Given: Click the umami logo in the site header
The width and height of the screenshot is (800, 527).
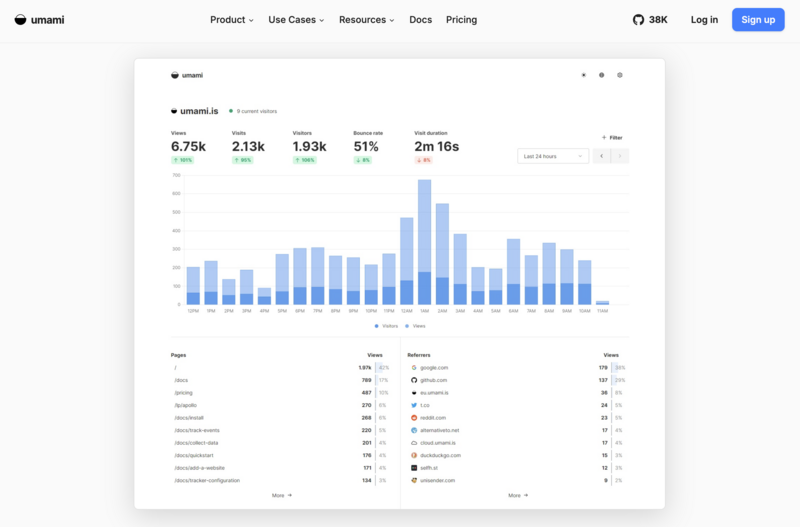Looking at the screenshot, I should 39,20.
